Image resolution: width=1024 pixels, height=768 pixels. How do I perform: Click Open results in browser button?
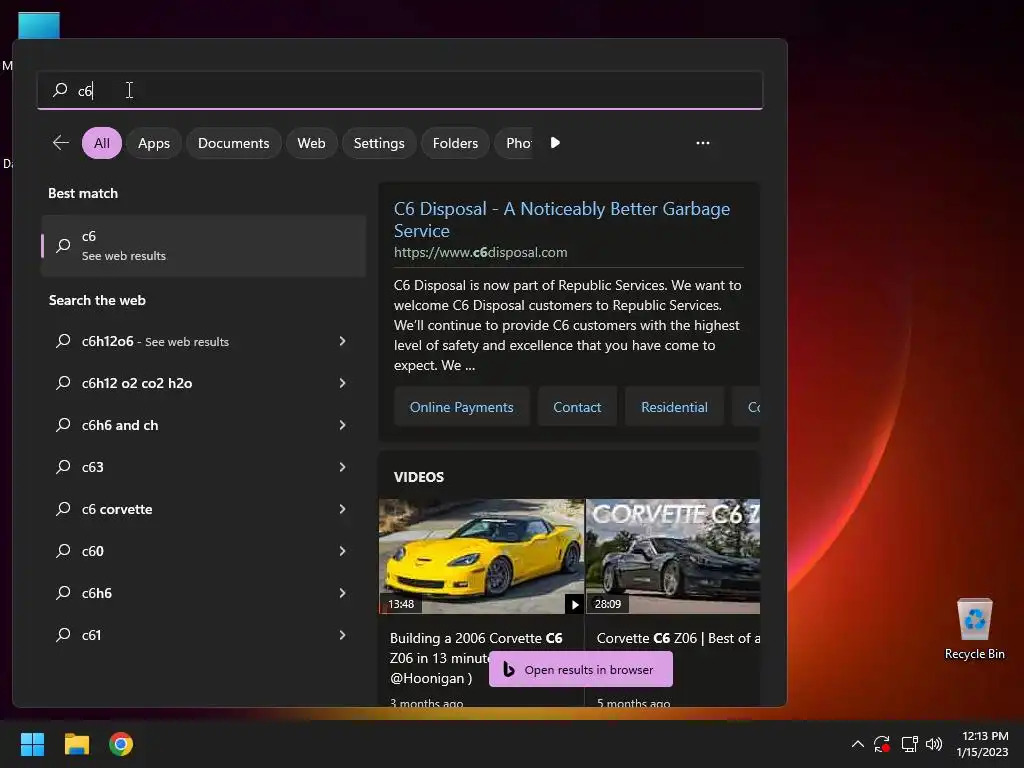[581, 669]
